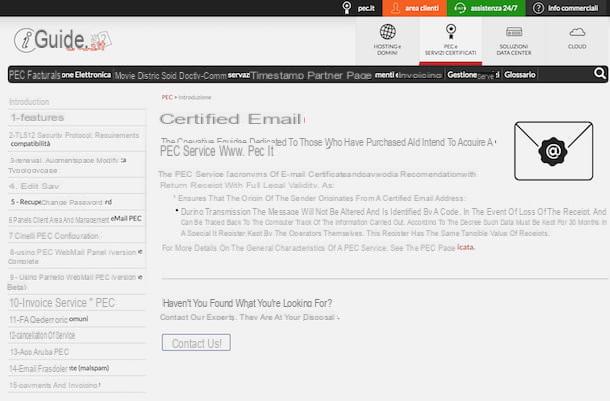610x401 pixels.
Task: Open the PEC page red link
Action: pos(465,247)
